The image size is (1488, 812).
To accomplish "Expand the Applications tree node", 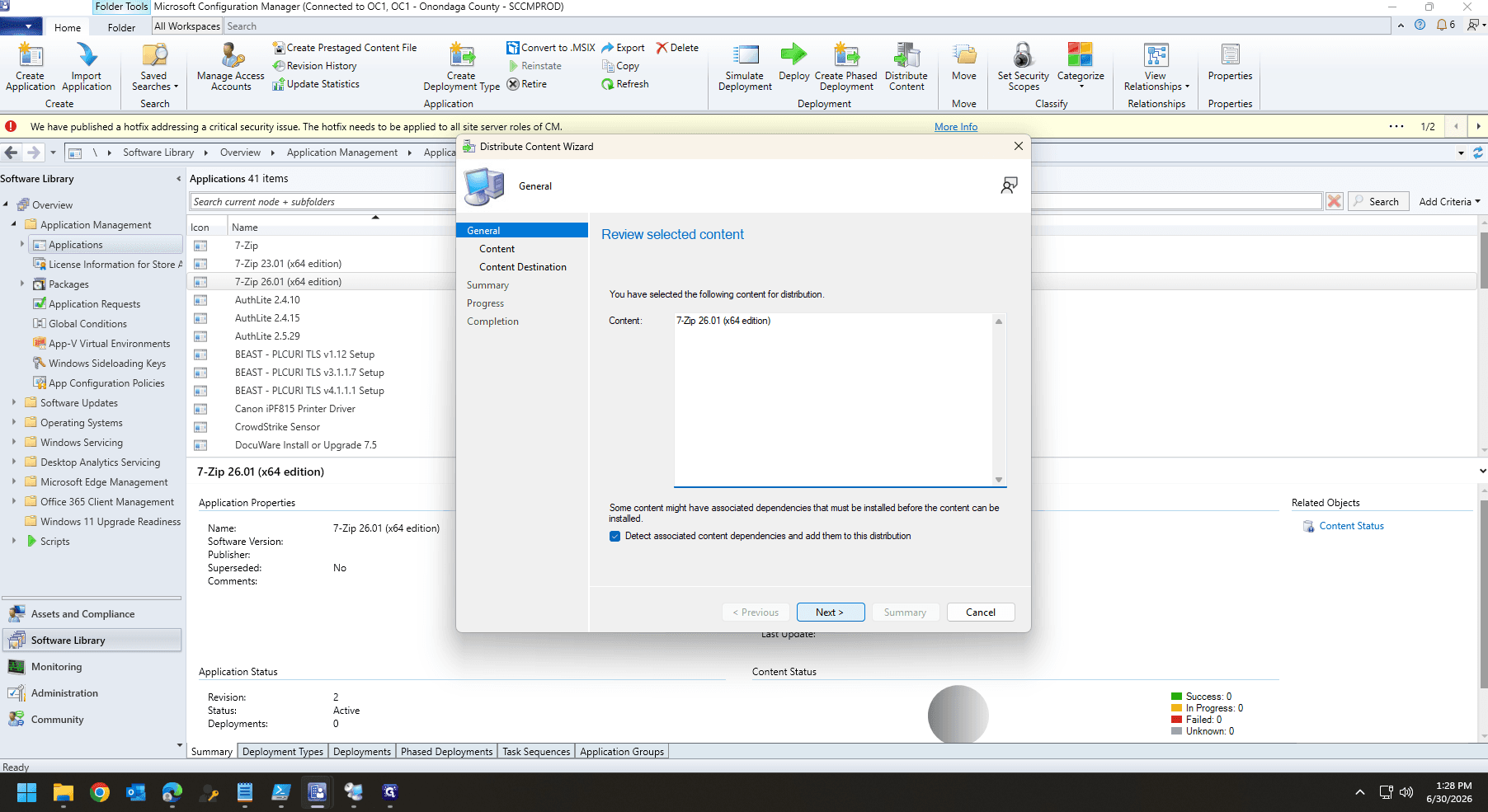I will (22, 244).
